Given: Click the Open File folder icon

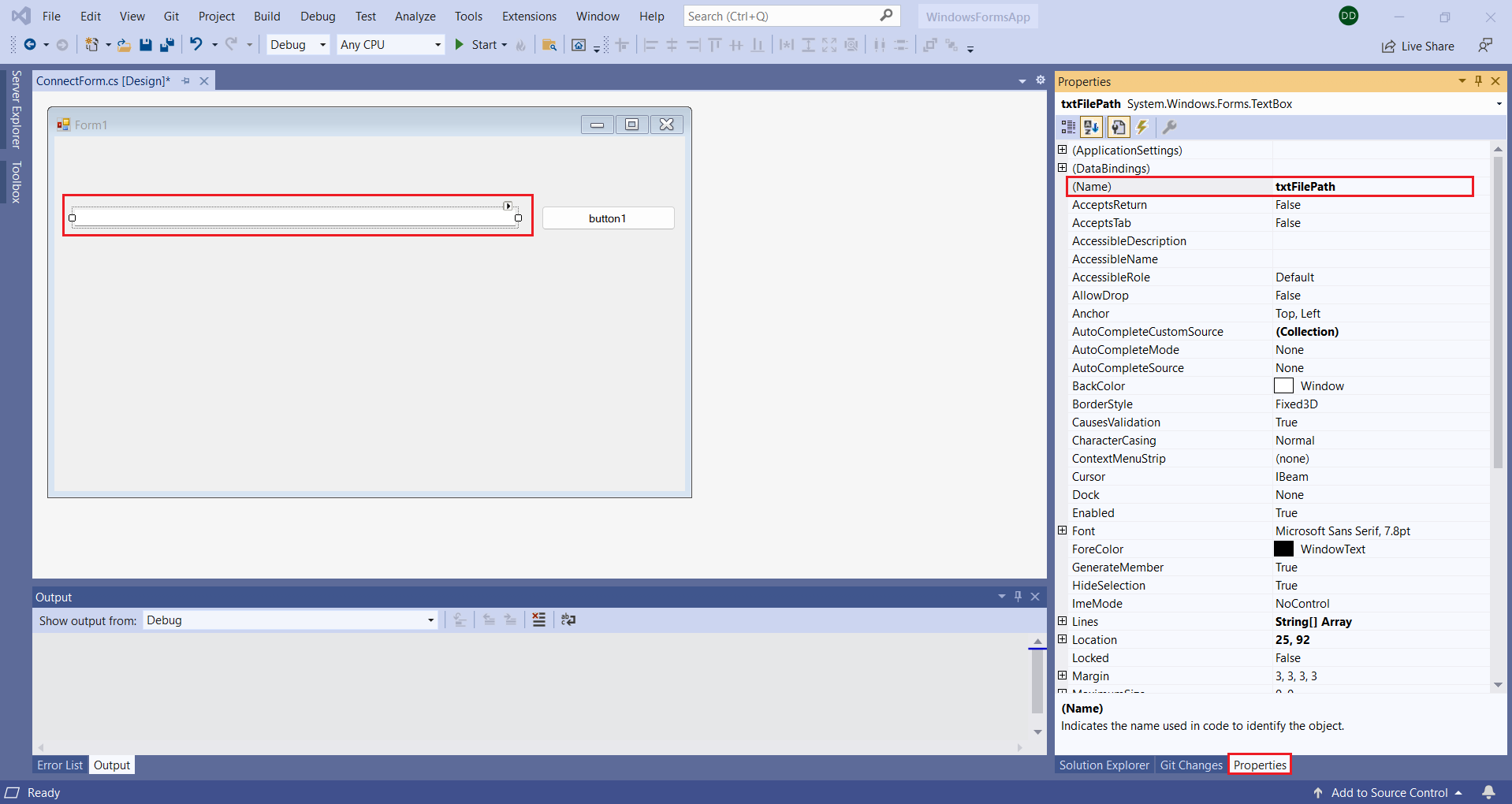Looking at the screenshot, I should pos(124,45).
